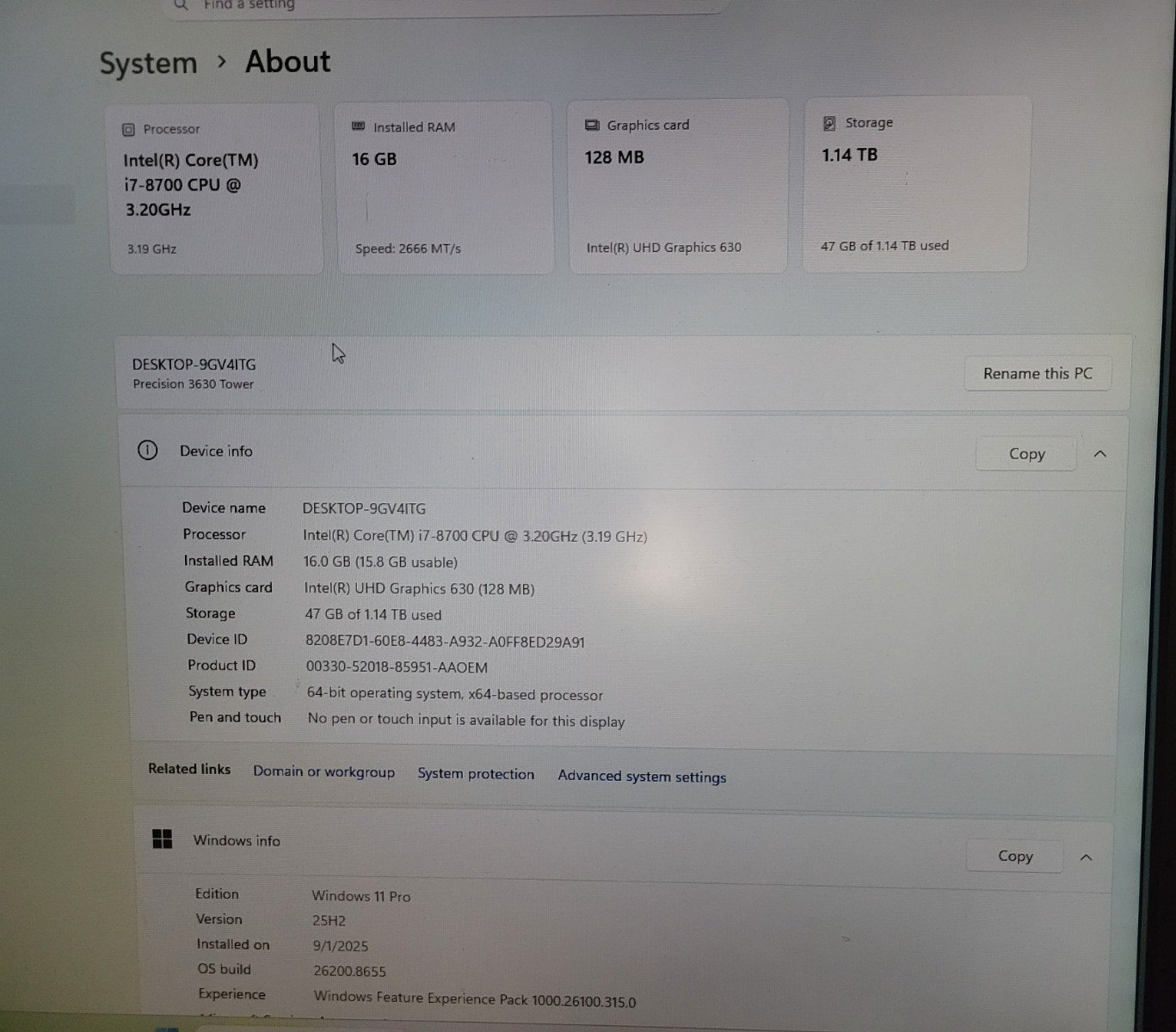Copy the Windows info details

tap(1015, 856)
